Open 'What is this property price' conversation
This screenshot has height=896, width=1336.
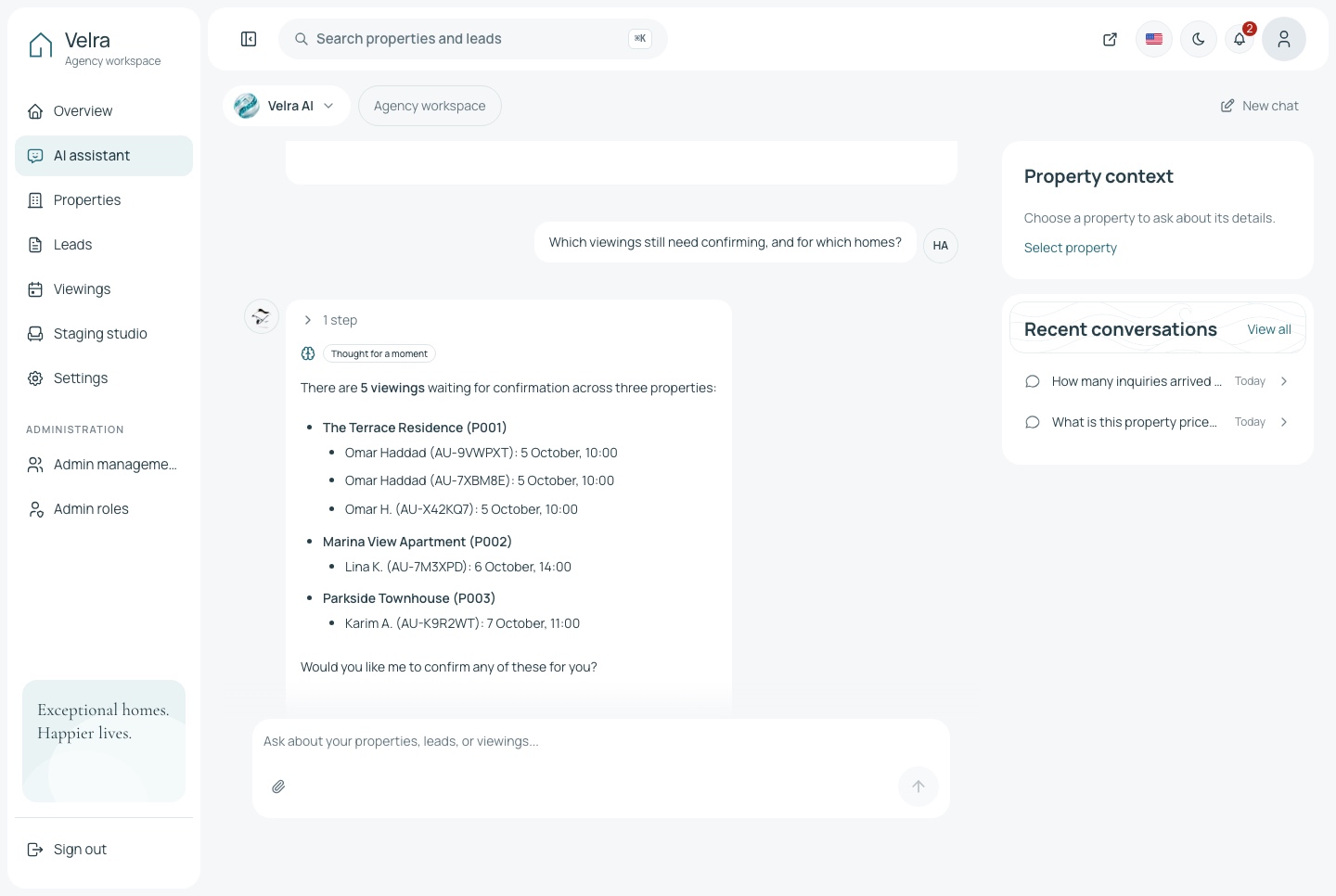point(1158,422)
